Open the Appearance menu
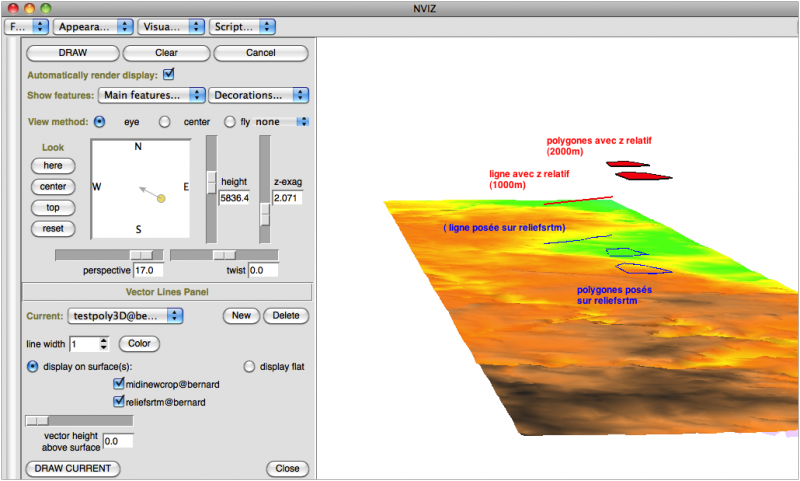800x481 pixels. [x=93, y=25]
